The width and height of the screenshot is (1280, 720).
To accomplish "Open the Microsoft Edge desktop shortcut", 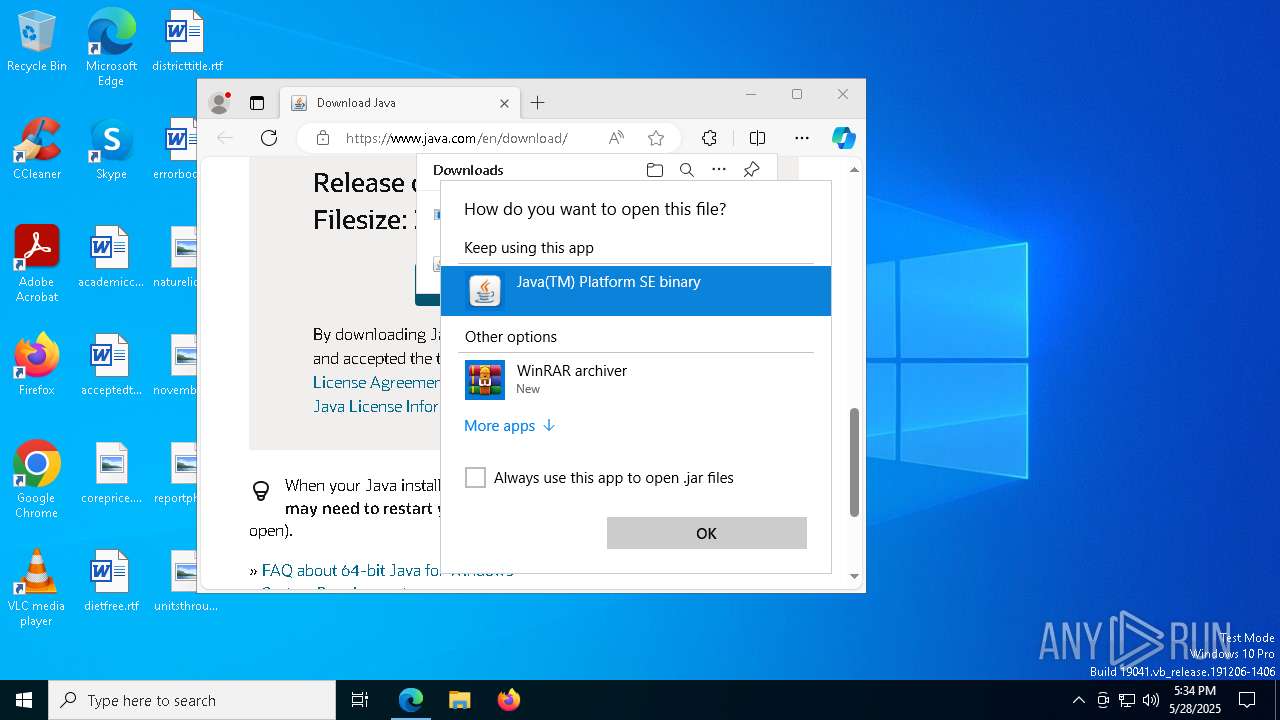I will (111, 47).
